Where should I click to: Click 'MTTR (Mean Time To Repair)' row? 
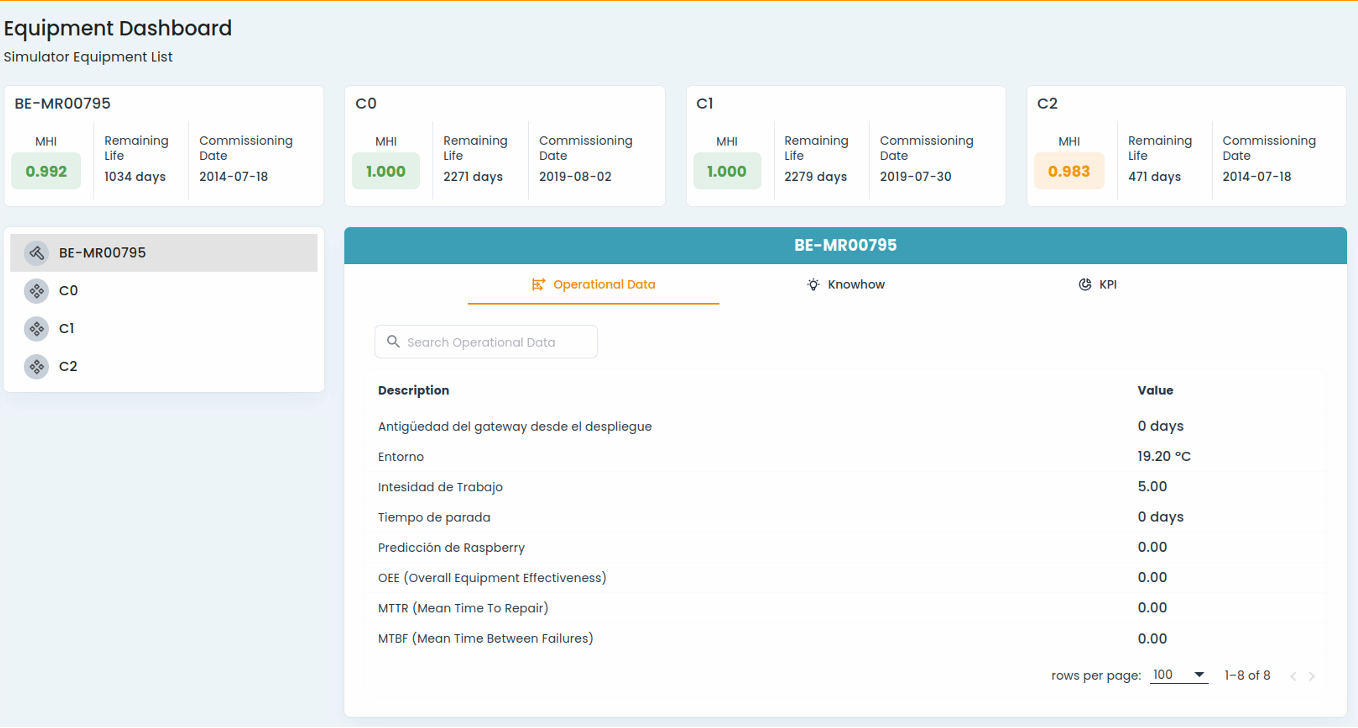click(846, 607)
